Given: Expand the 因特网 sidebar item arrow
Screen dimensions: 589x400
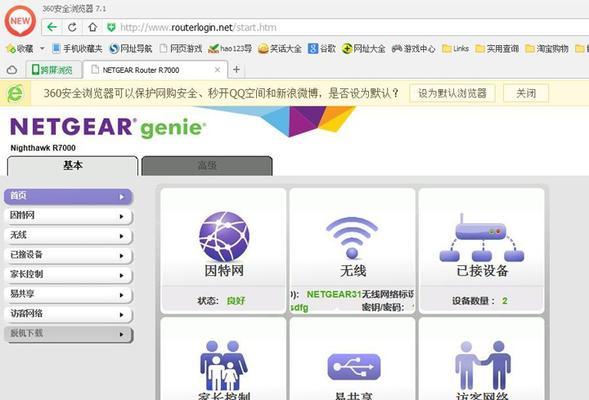Looking at the screenshot, I should click(x=121, y=216).
